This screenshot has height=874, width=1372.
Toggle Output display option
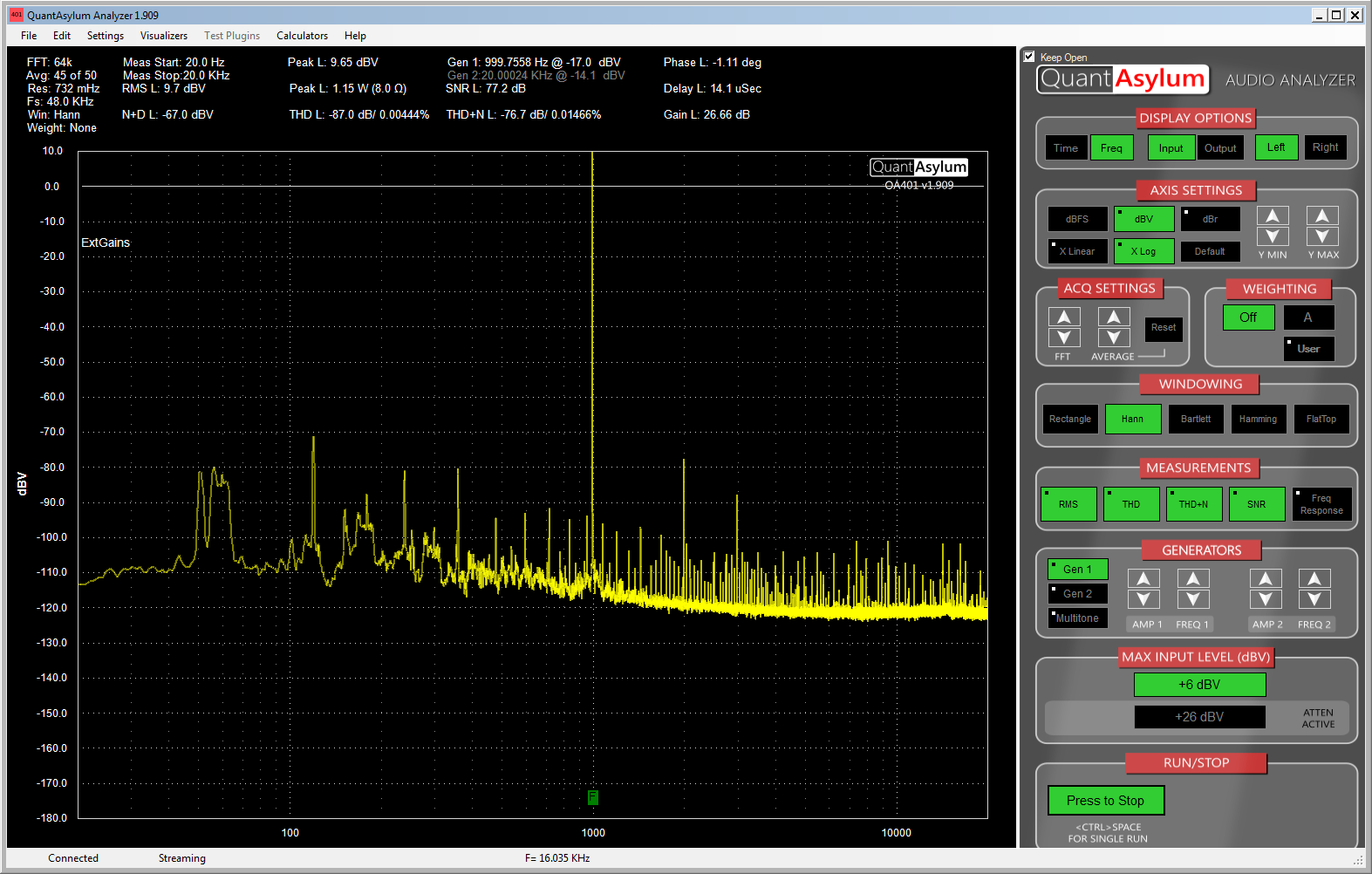point(1220,148)
